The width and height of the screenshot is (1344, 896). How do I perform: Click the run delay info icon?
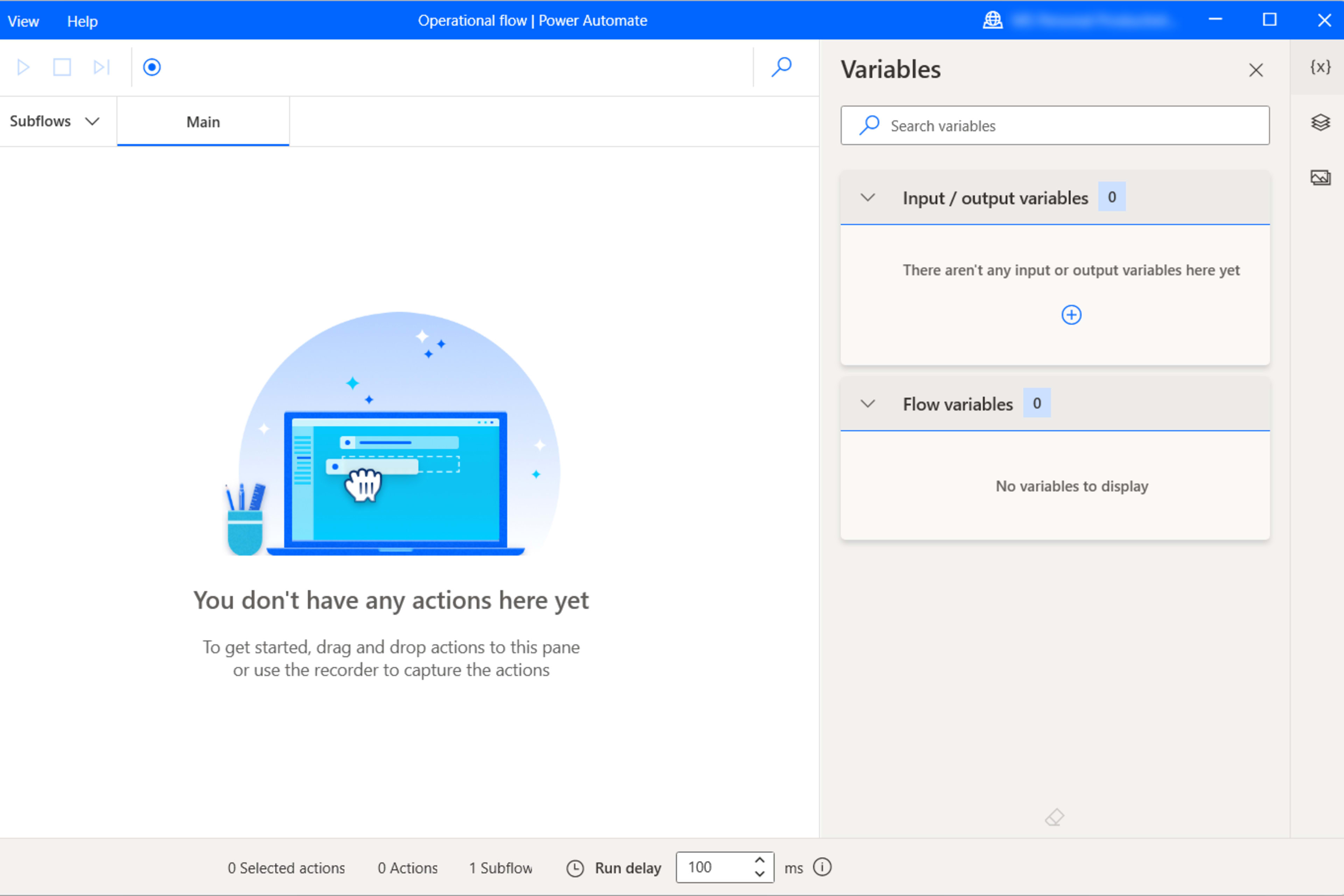822,867
